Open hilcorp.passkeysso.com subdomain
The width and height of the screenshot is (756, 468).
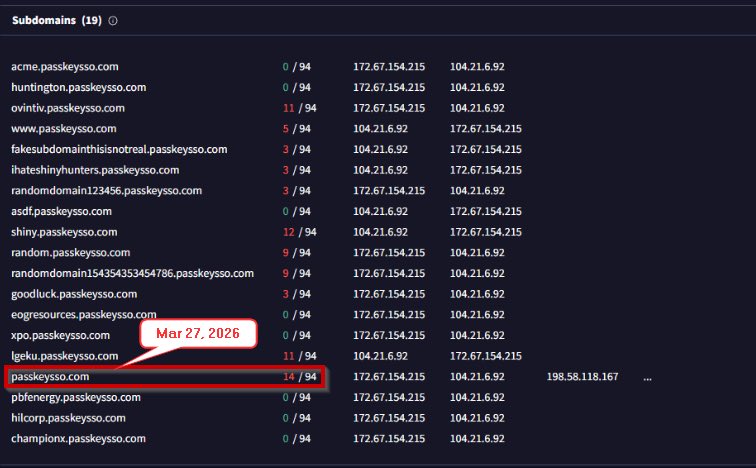tap(68, 418)
